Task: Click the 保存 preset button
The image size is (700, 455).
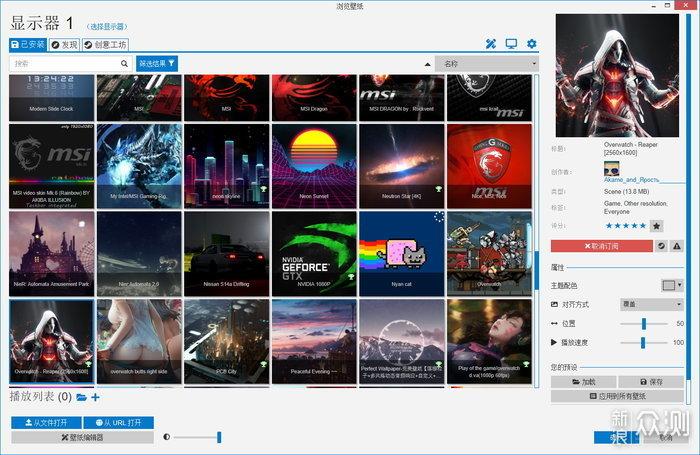Action: [651, 382]
